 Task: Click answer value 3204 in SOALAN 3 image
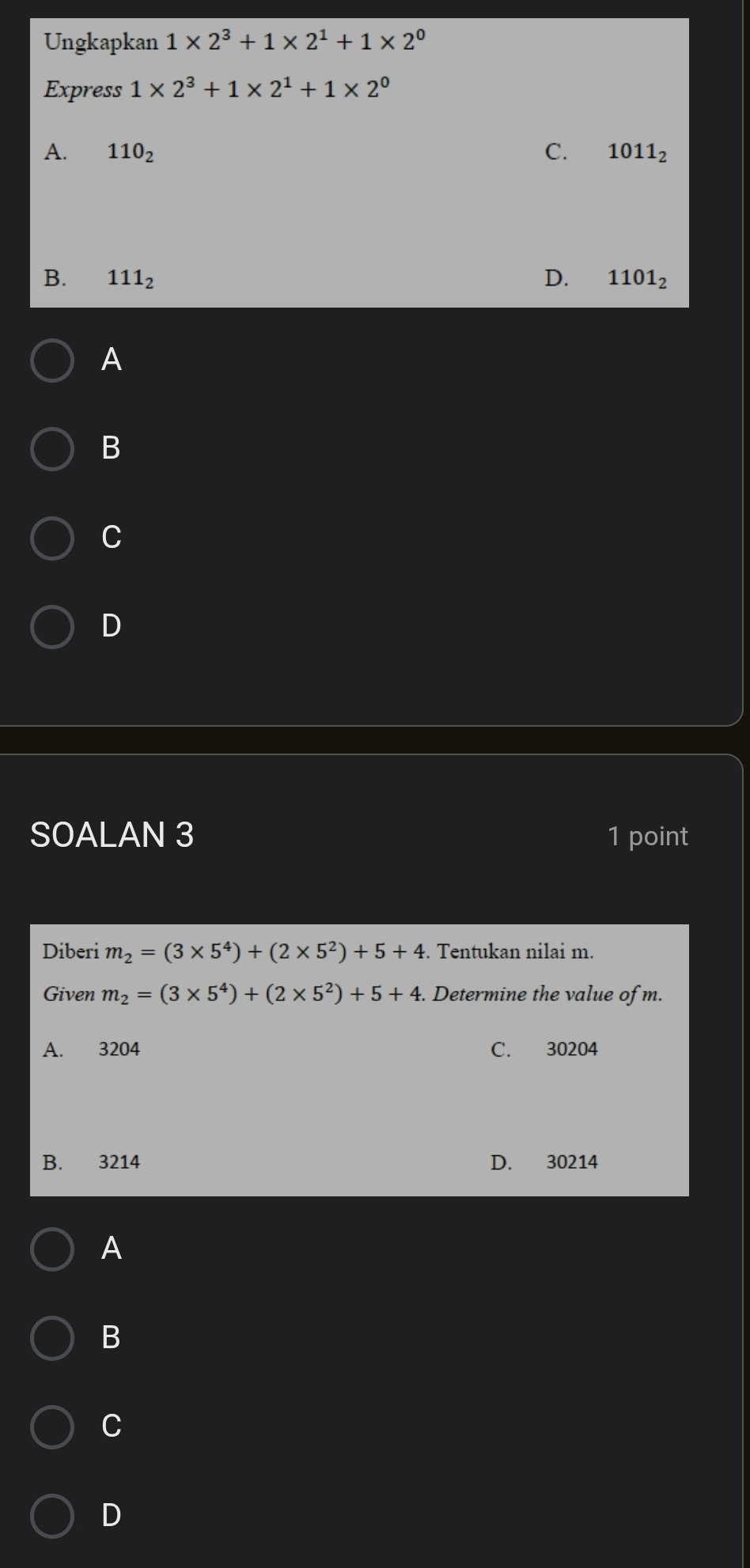point(119,1049)
